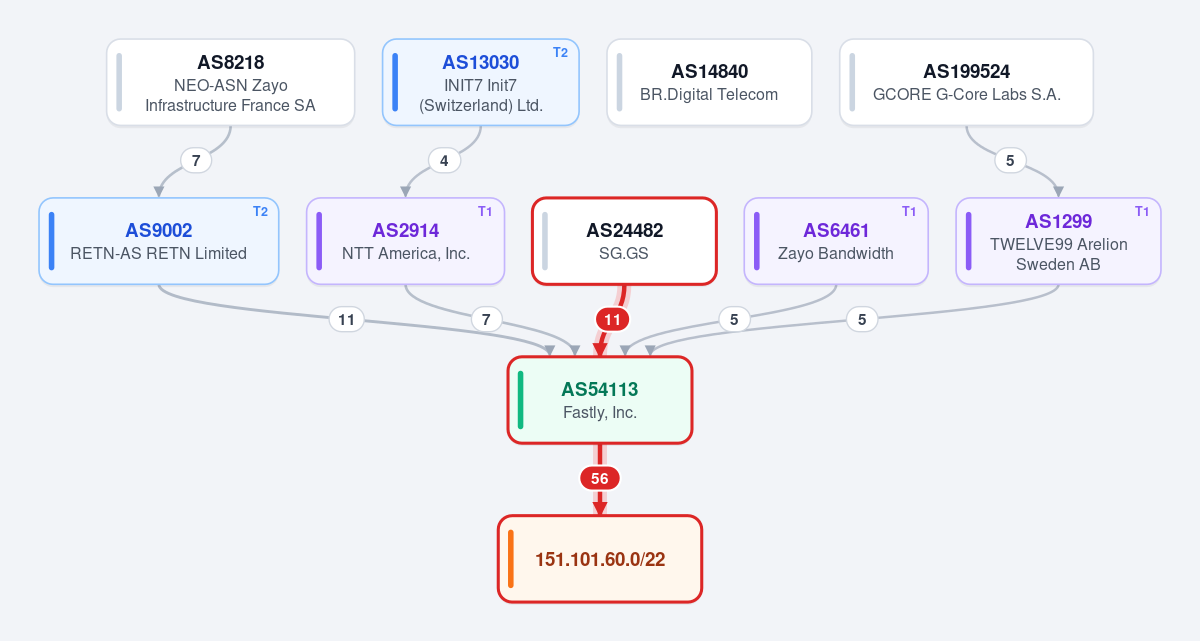Click the red 56 edge label
The width and height of the screenshot is (1200, 641).
click(600, 479)
